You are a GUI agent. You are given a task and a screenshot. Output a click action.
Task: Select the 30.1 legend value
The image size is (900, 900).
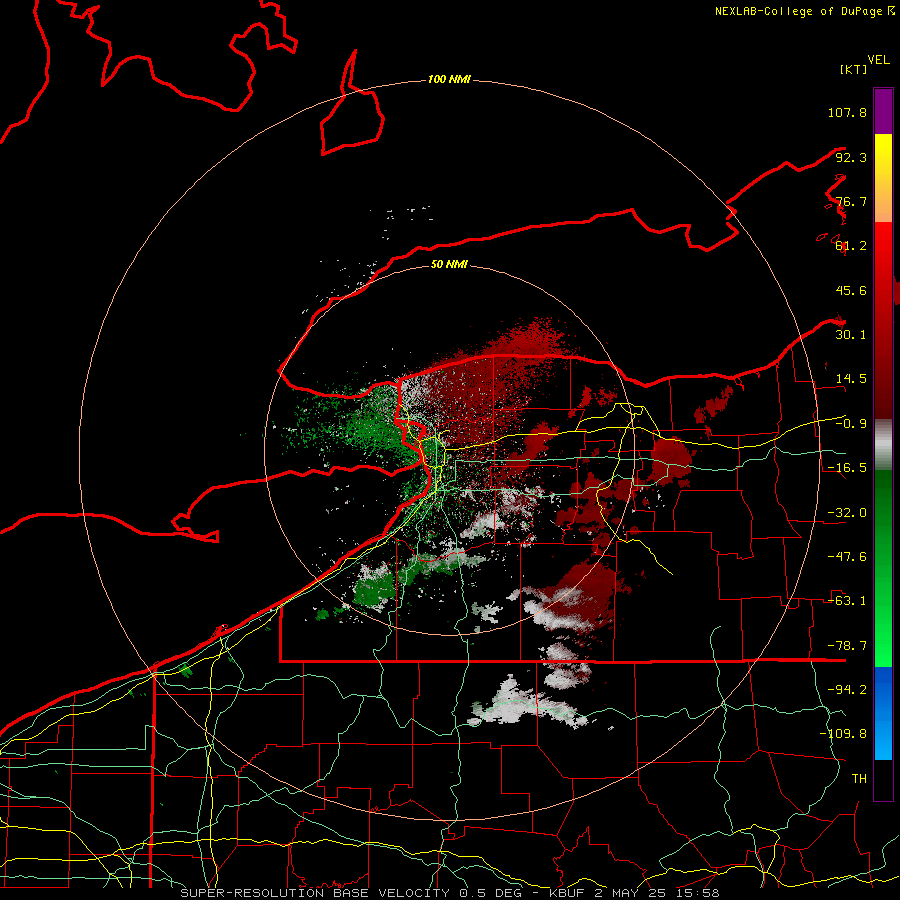point(851,335)
